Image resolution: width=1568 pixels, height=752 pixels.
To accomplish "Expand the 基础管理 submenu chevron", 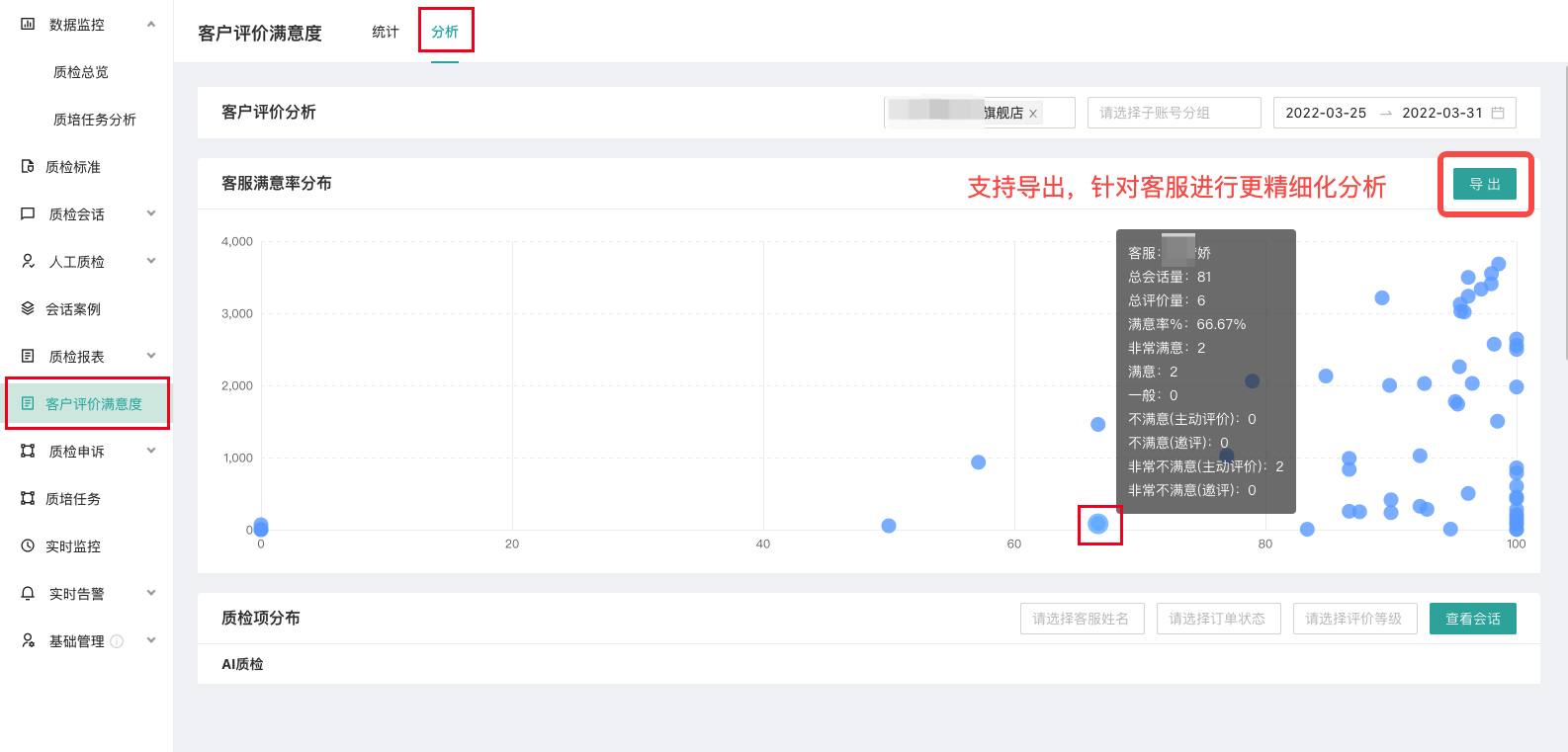I will [151, 640].
